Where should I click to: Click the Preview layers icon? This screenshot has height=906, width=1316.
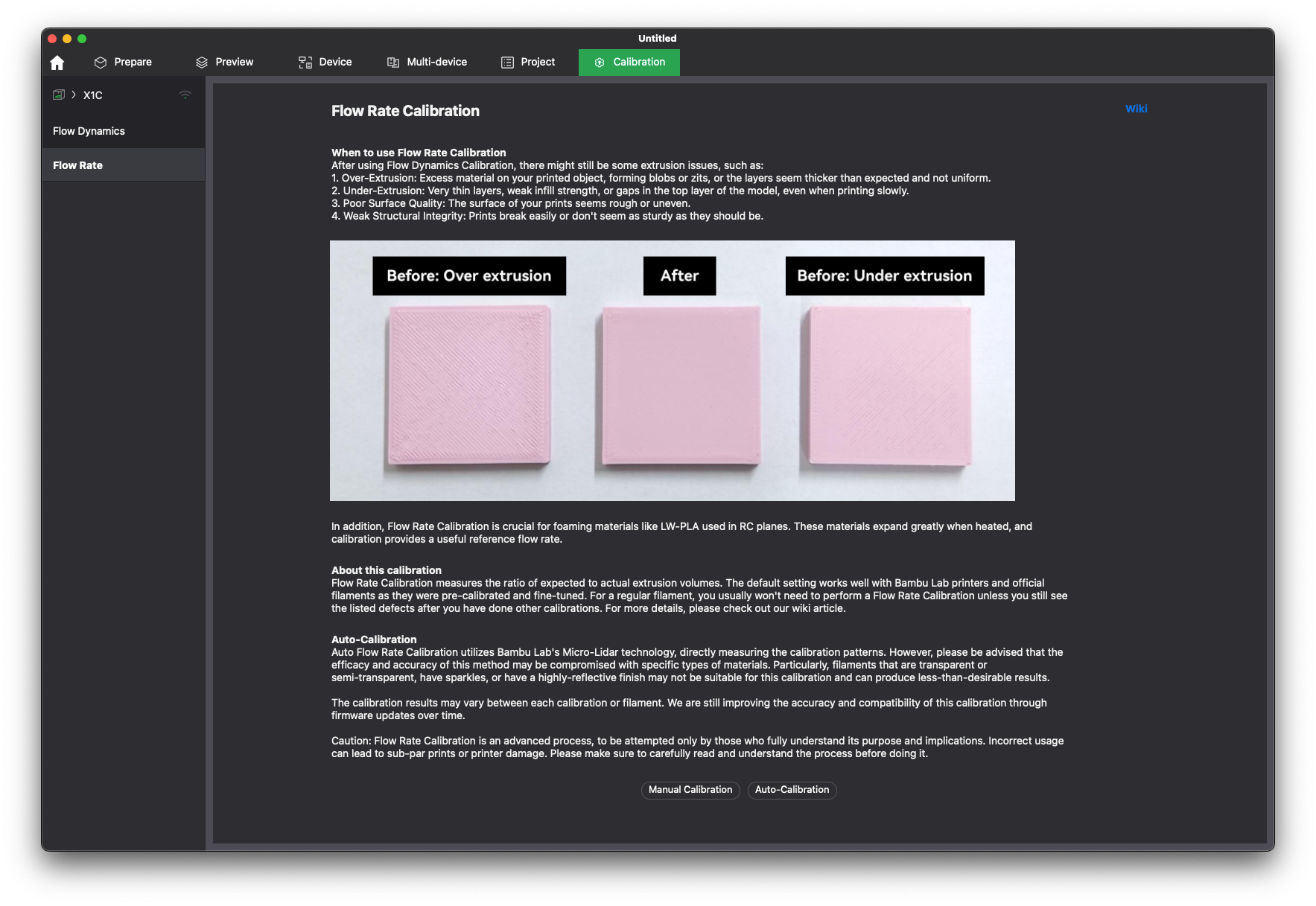click(x=202, y=63)
